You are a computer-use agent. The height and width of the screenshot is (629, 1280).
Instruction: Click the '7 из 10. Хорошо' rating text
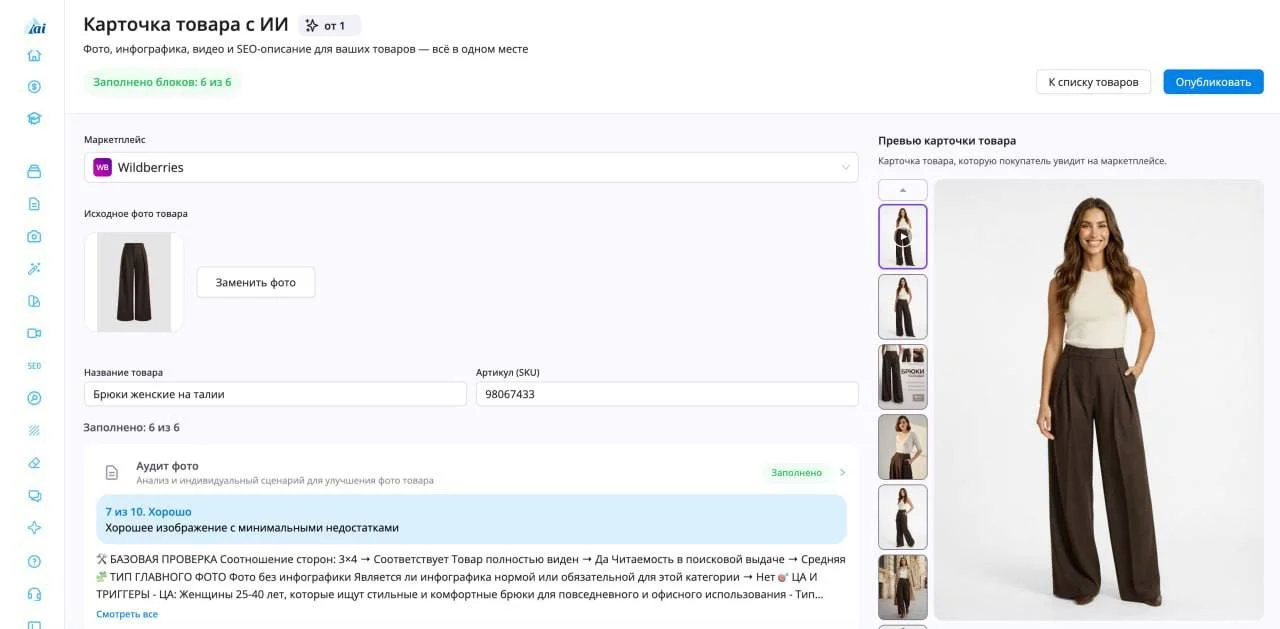tap(148, 511)
